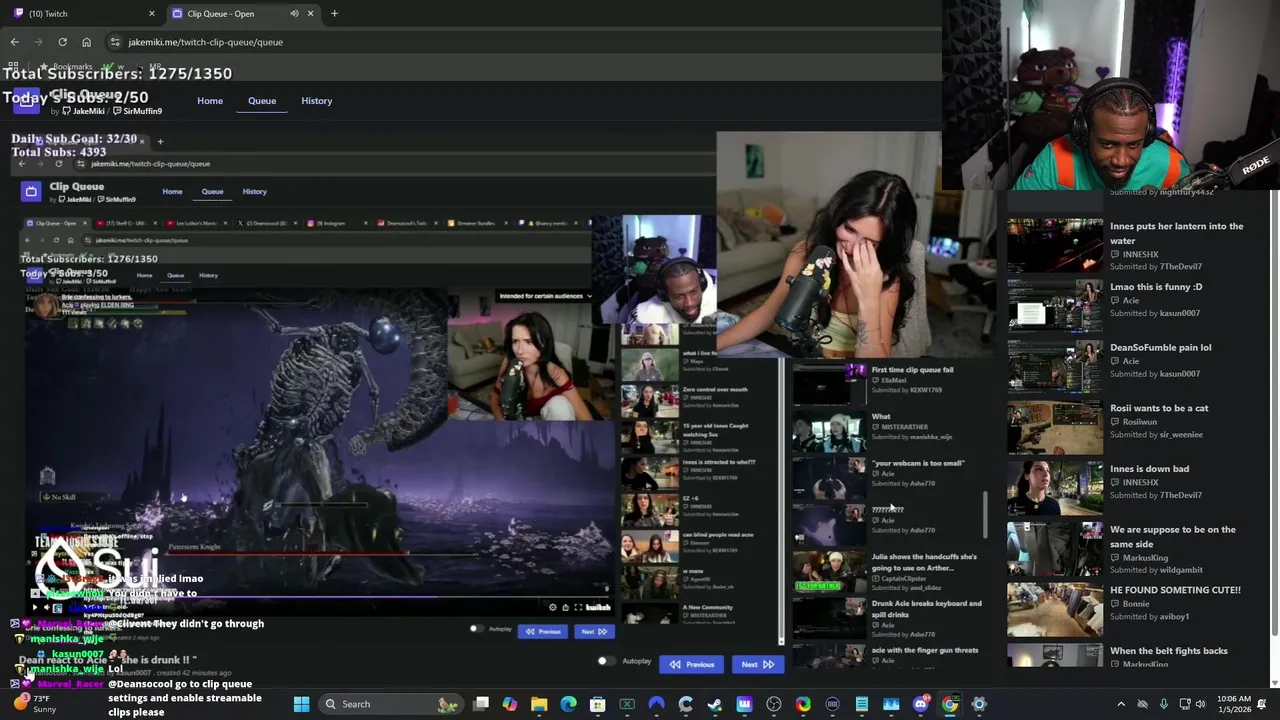Open Discord from the taskbar
The height and width of the screenshot is (720, 1280).
921,704
